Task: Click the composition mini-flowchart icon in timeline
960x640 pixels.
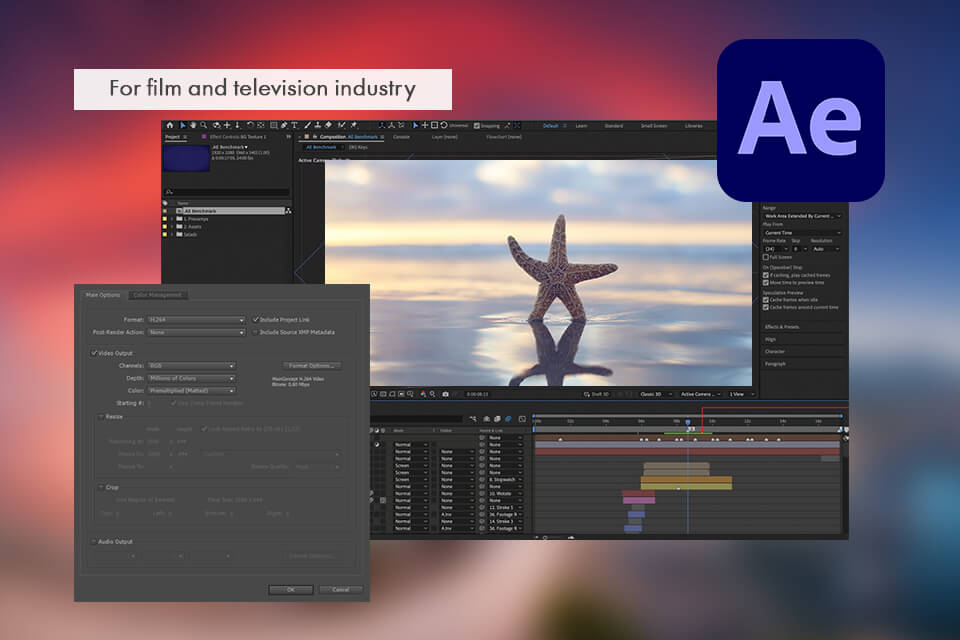Action: coord(474,419)
